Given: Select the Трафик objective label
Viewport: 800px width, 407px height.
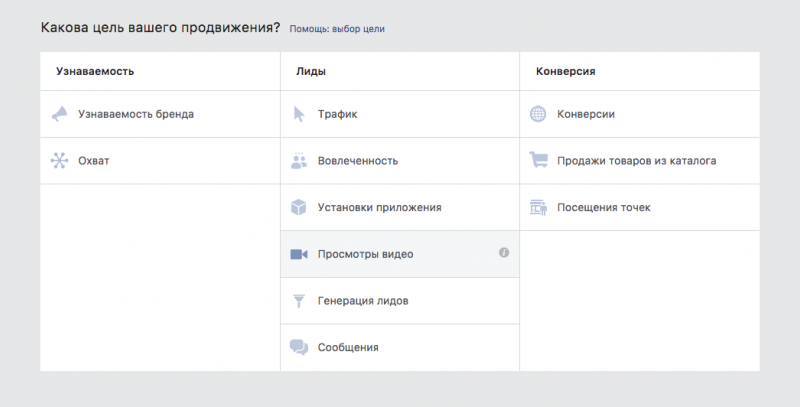Looking at the screenshot, I should [x=337, y=114].
